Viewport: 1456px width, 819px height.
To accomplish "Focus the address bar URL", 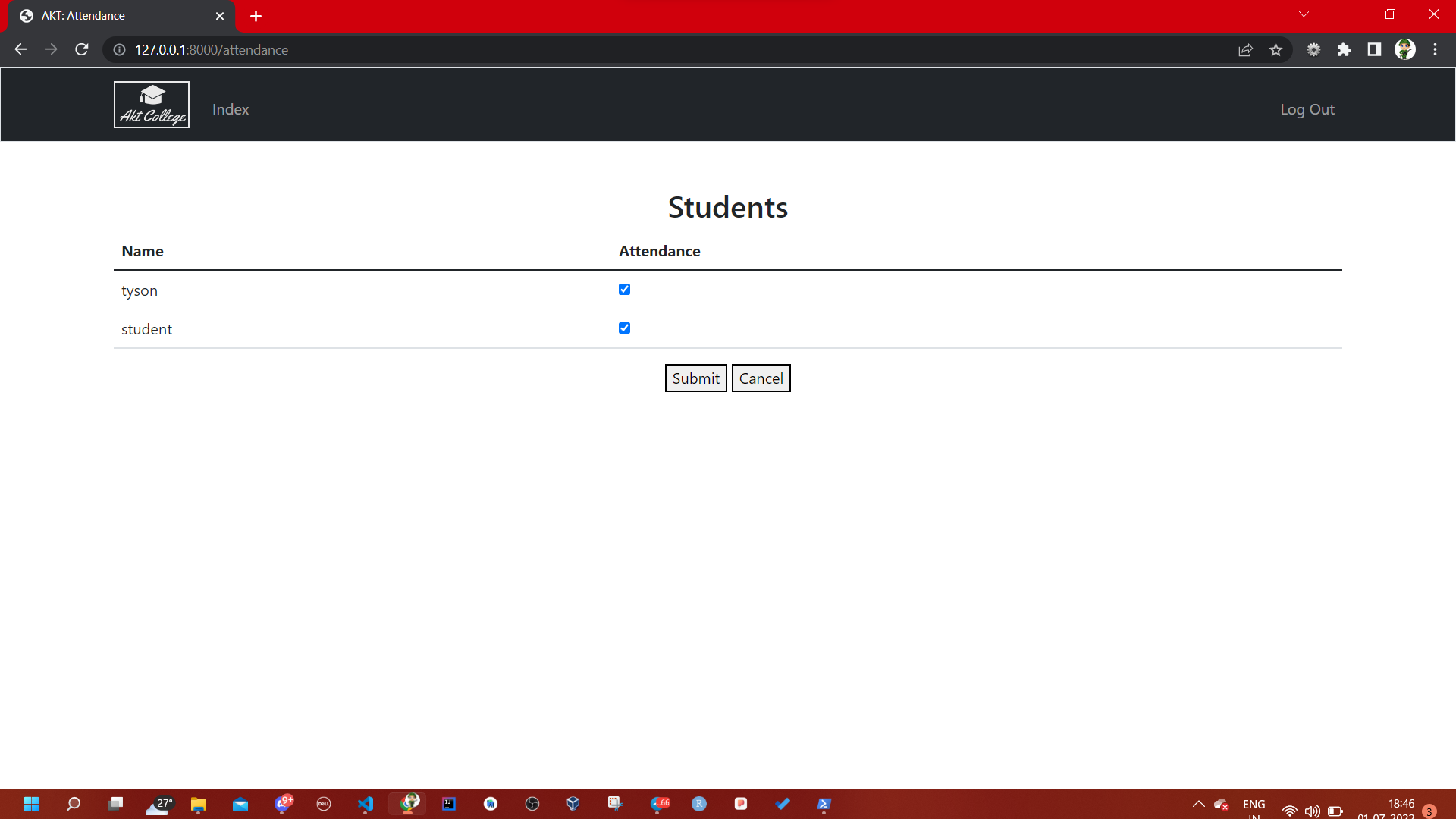I will (212, 49).
